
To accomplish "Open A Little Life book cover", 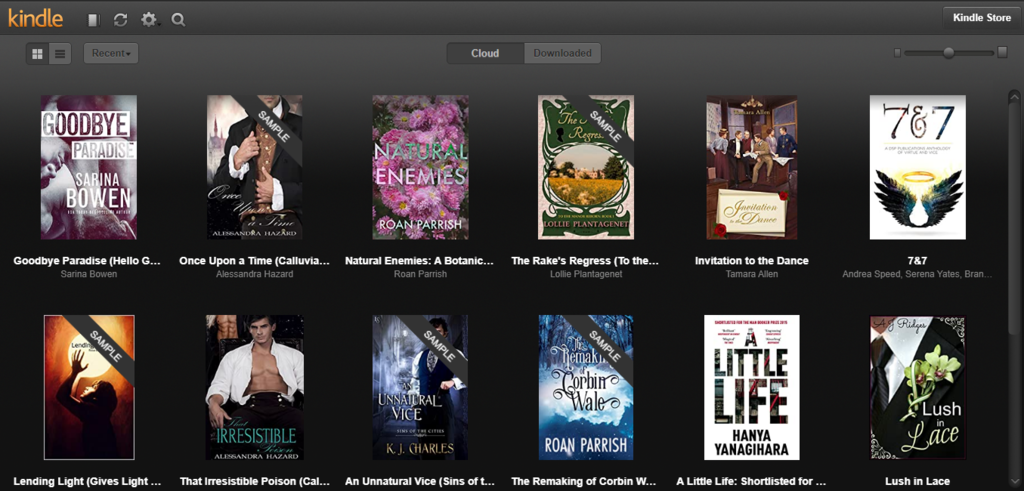I will pos(752,387).
